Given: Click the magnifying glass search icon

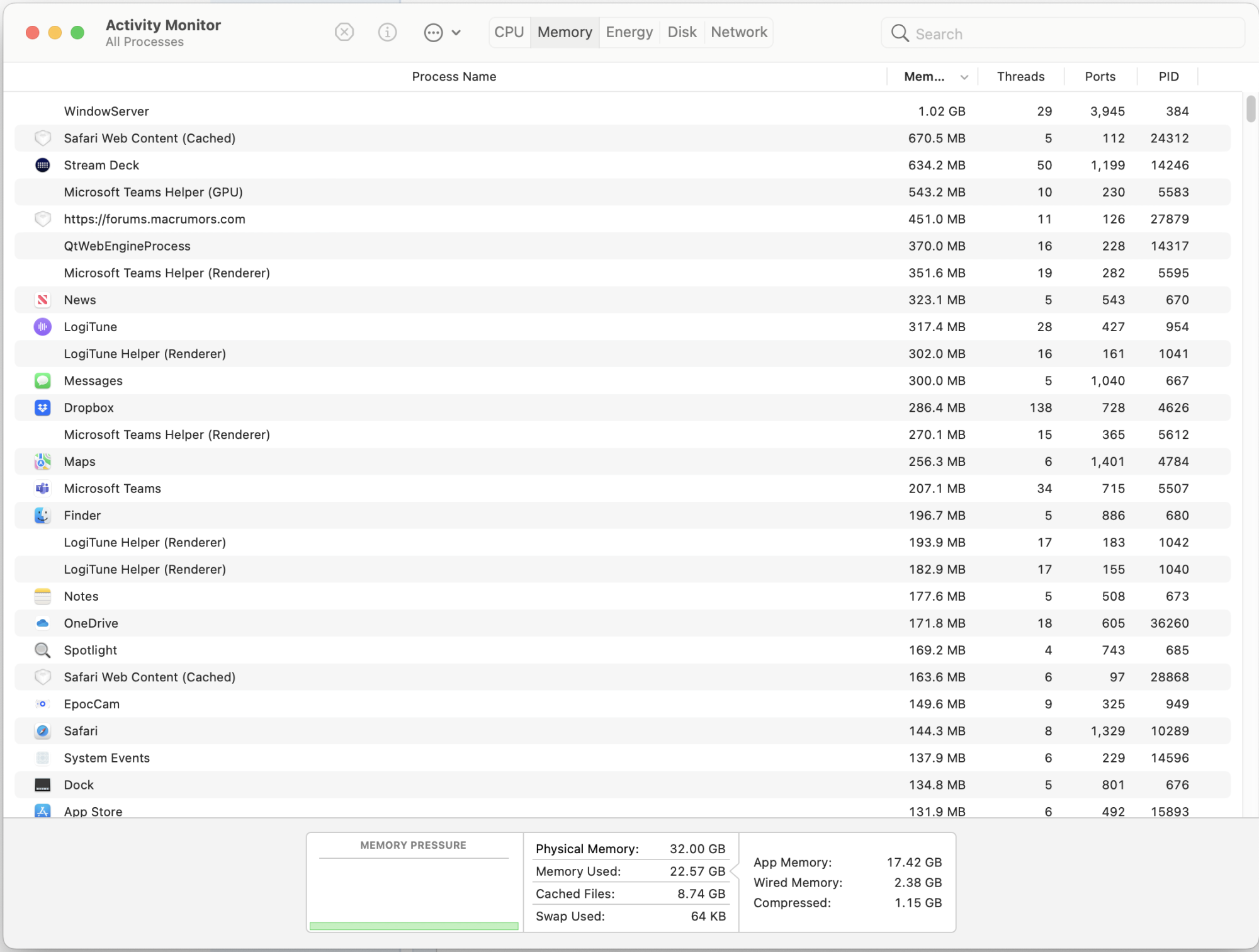Looking at the screenshot, I should pos(900,33).
